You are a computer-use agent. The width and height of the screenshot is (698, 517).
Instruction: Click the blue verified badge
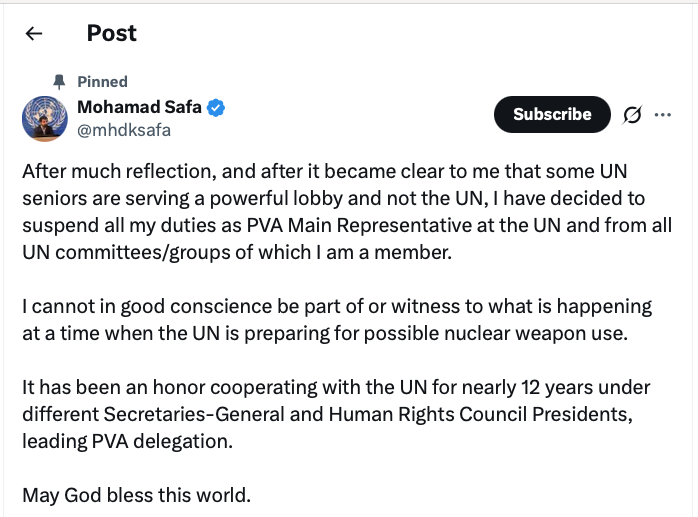tap(215, 108)
